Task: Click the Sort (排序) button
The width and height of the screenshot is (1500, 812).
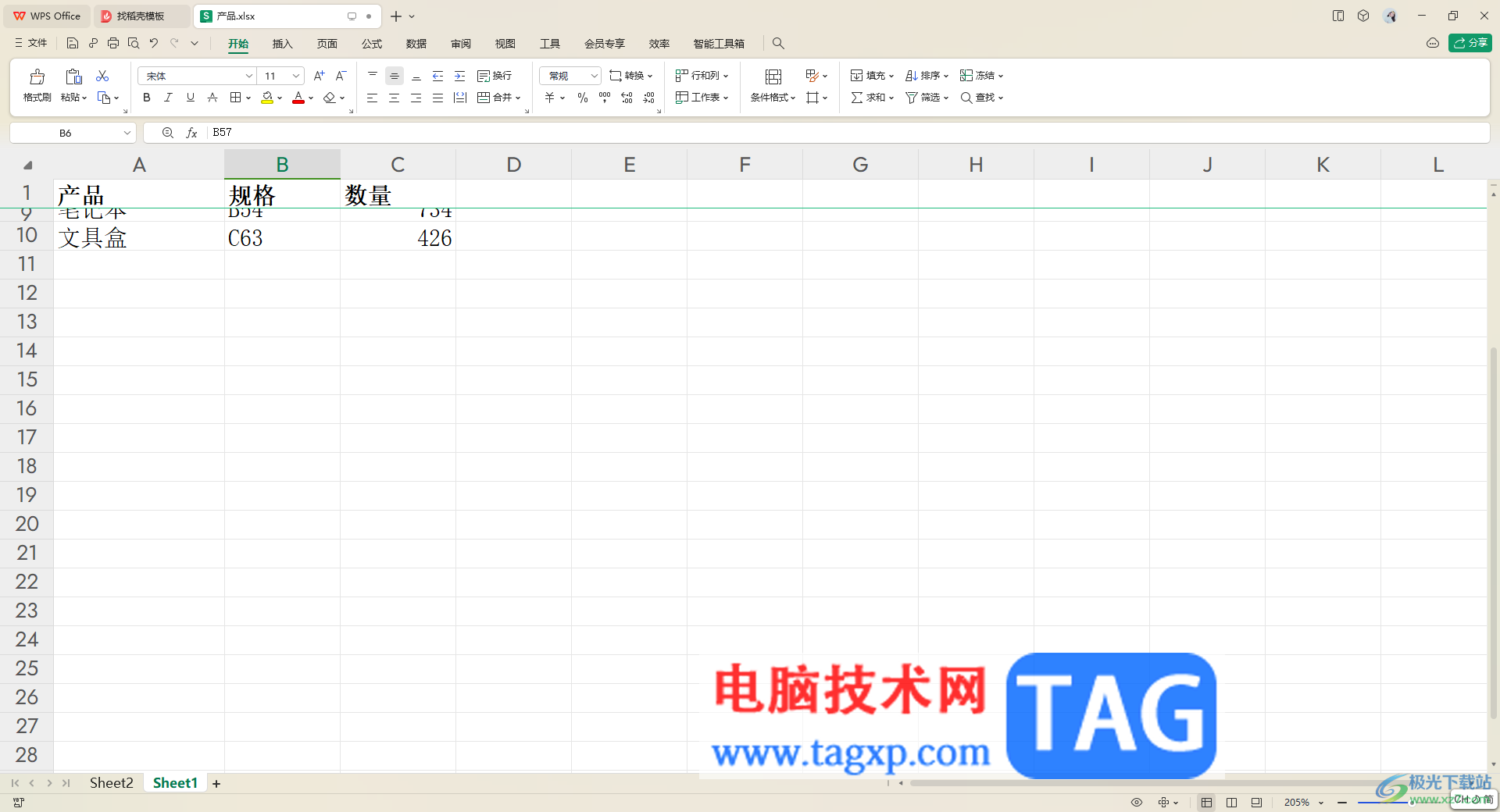Action: (x=927, y=76)
